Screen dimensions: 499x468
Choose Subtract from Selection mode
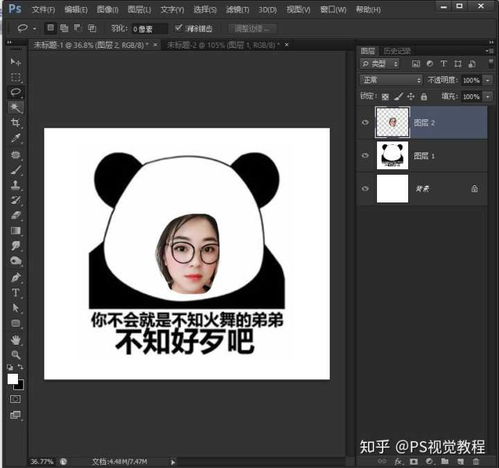tap(78, 28)
